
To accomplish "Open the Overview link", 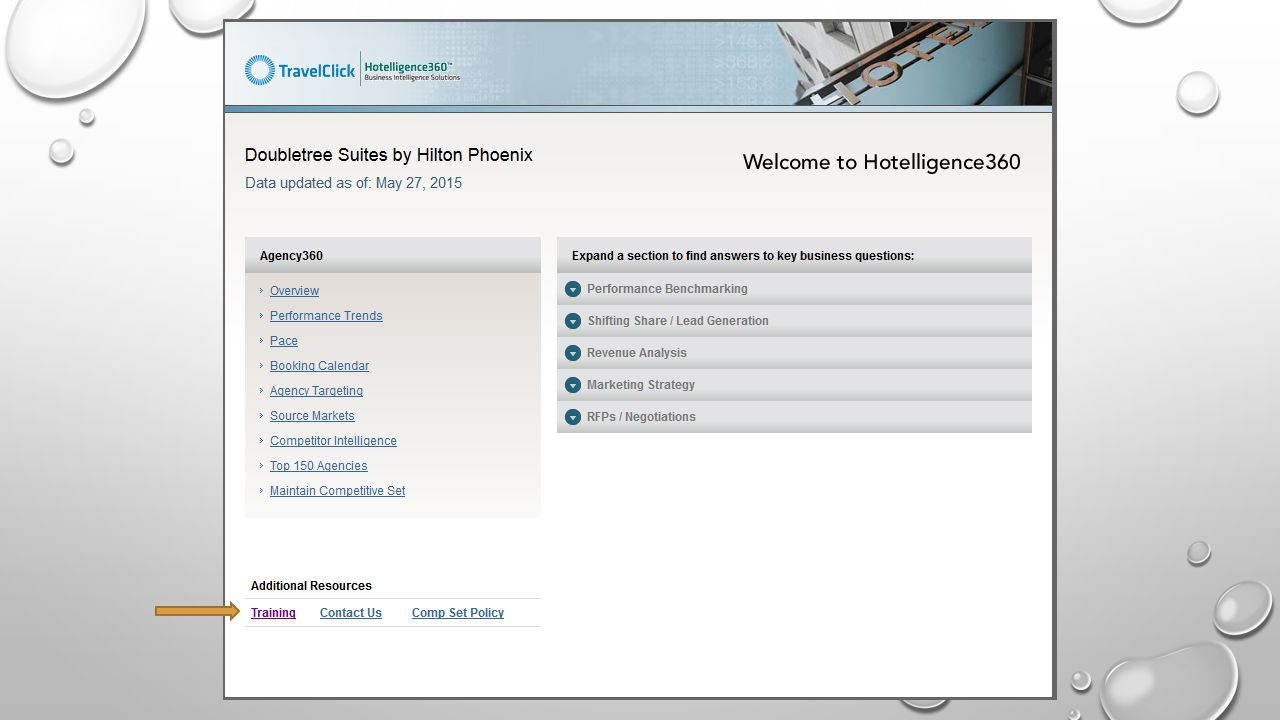I will [x=294, y=291].
